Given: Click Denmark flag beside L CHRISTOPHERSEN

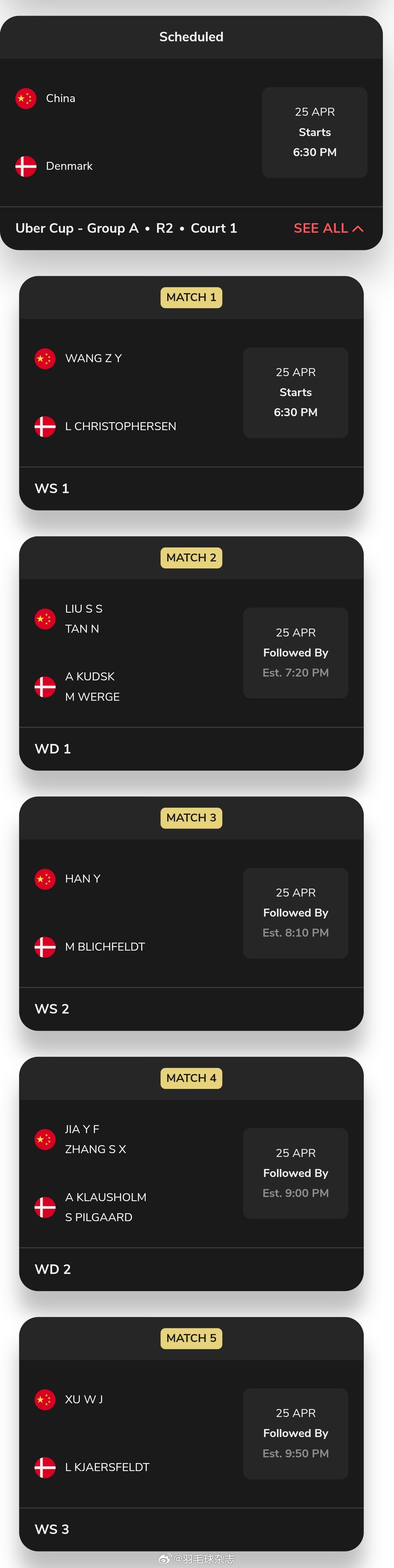Looking at the screenshot, I should tap(45, 427).
